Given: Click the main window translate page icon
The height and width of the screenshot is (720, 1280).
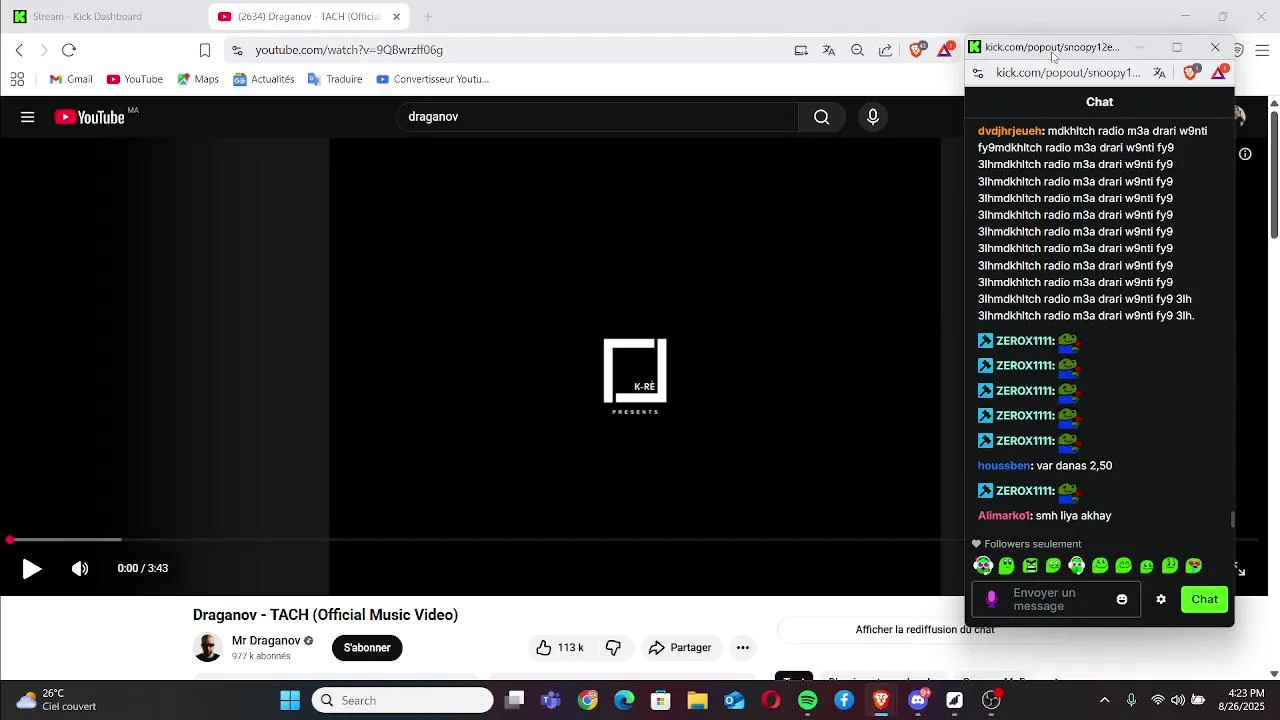Looking at the screenshot, I should [828, 50].
